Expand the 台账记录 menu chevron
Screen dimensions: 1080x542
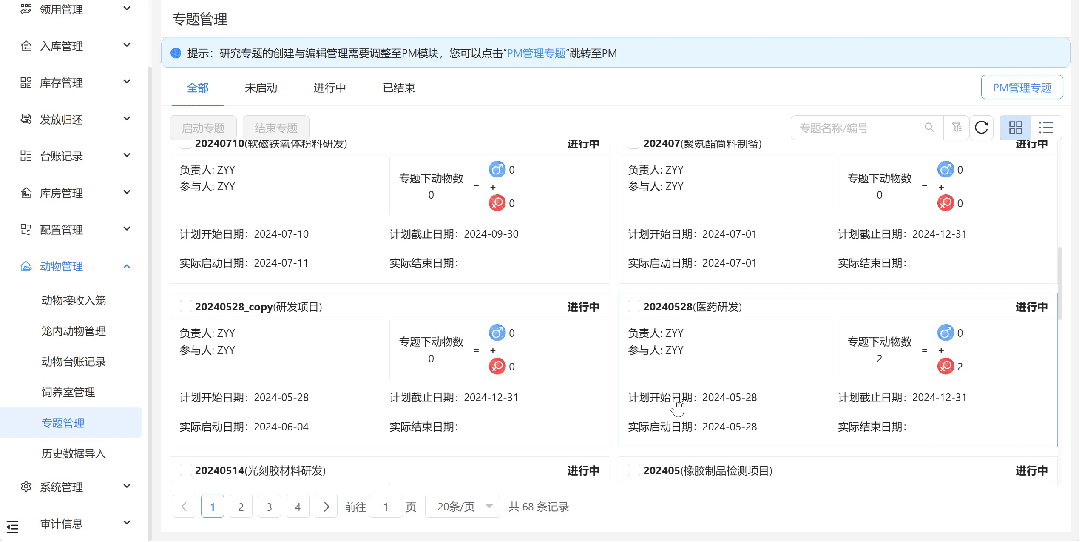click(x=127, y=156)
